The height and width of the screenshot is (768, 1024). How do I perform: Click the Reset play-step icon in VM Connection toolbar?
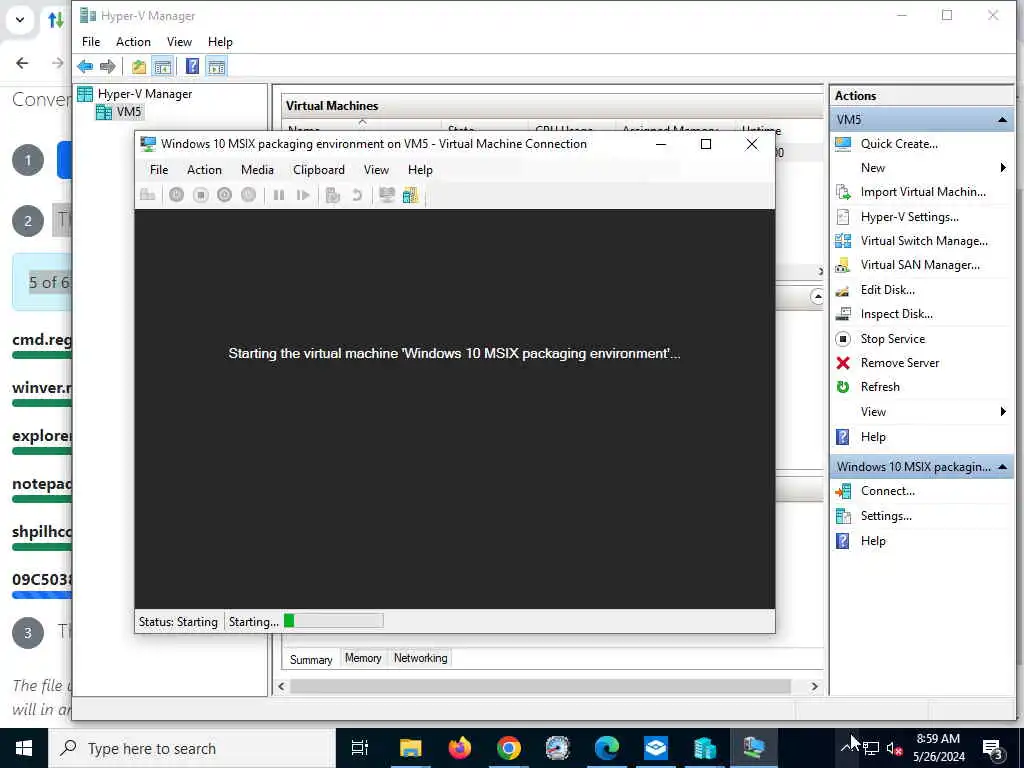(303, 195)
